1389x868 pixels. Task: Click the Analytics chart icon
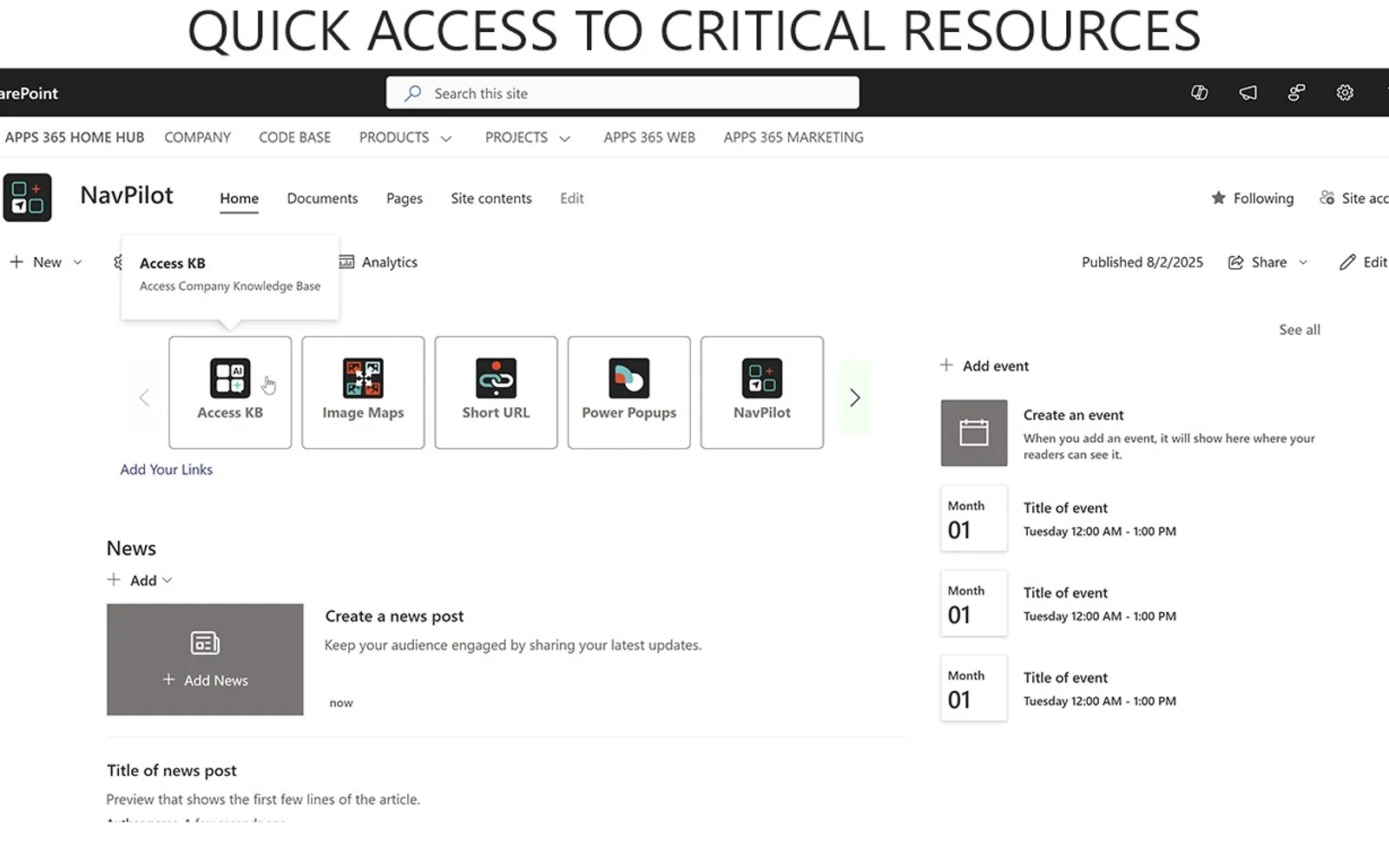346,262
